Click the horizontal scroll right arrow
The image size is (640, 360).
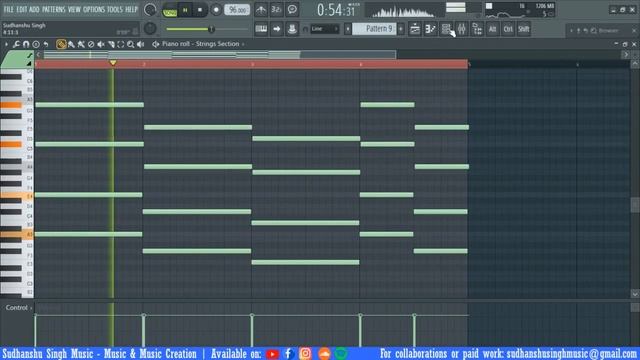626,55
